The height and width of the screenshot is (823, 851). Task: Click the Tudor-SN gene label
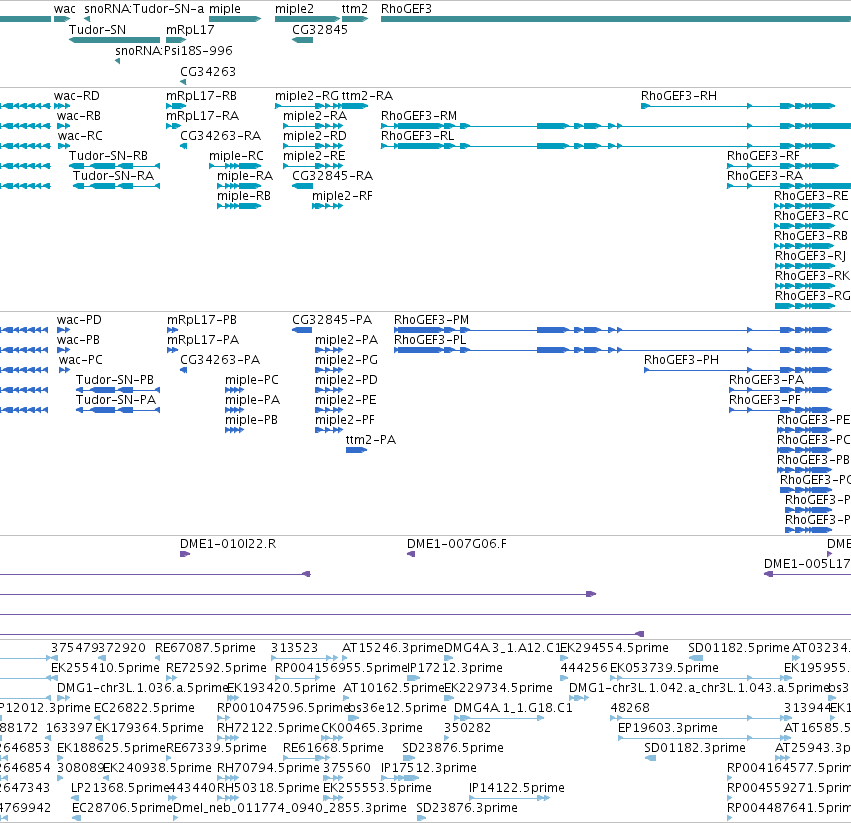[x=97, y=30]
